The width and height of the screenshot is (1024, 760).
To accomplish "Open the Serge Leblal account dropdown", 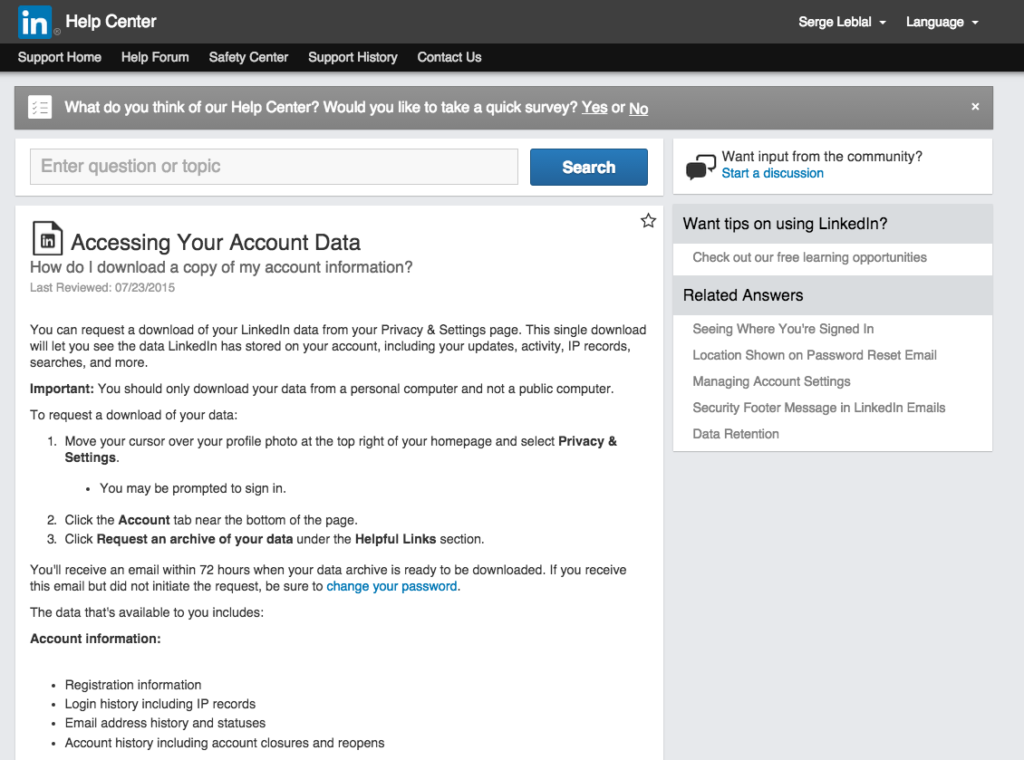I will click(842, 22).
